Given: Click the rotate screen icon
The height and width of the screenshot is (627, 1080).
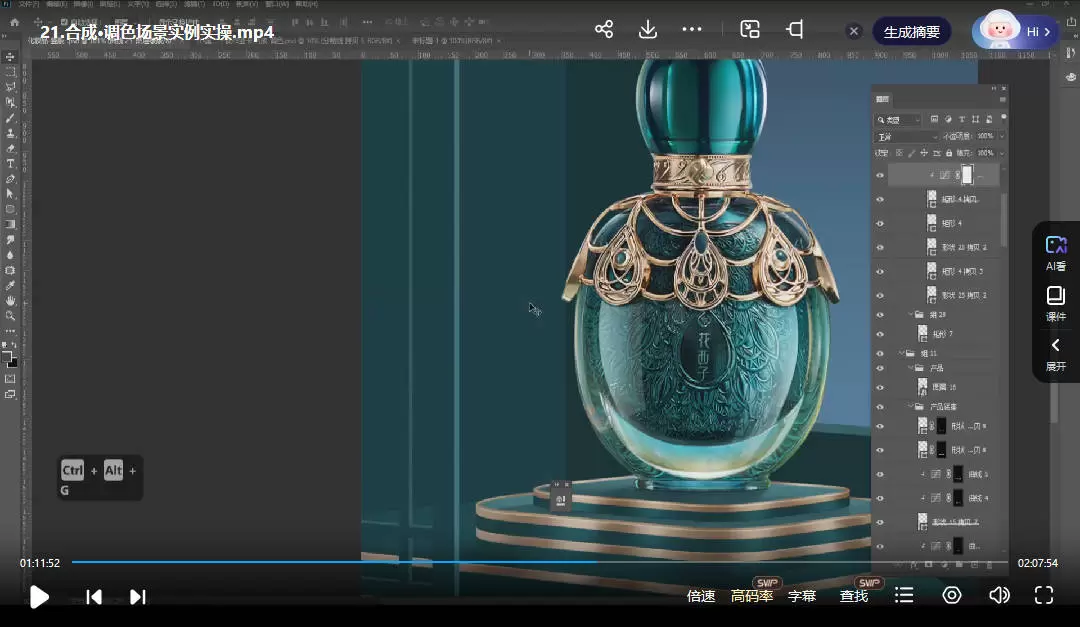Looking at the screenshot, I should [x=794, y=29].
